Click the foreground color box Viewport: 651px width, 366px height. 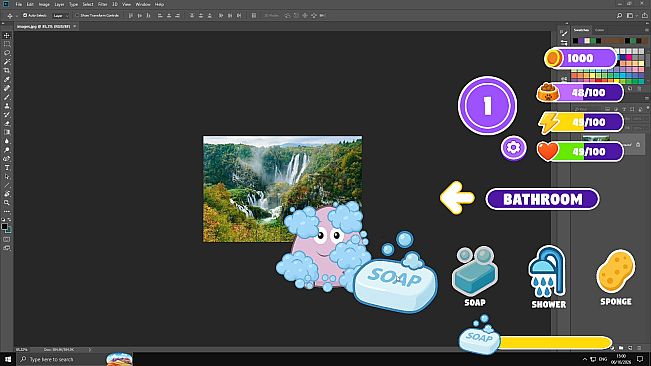[x=4, y=227]
